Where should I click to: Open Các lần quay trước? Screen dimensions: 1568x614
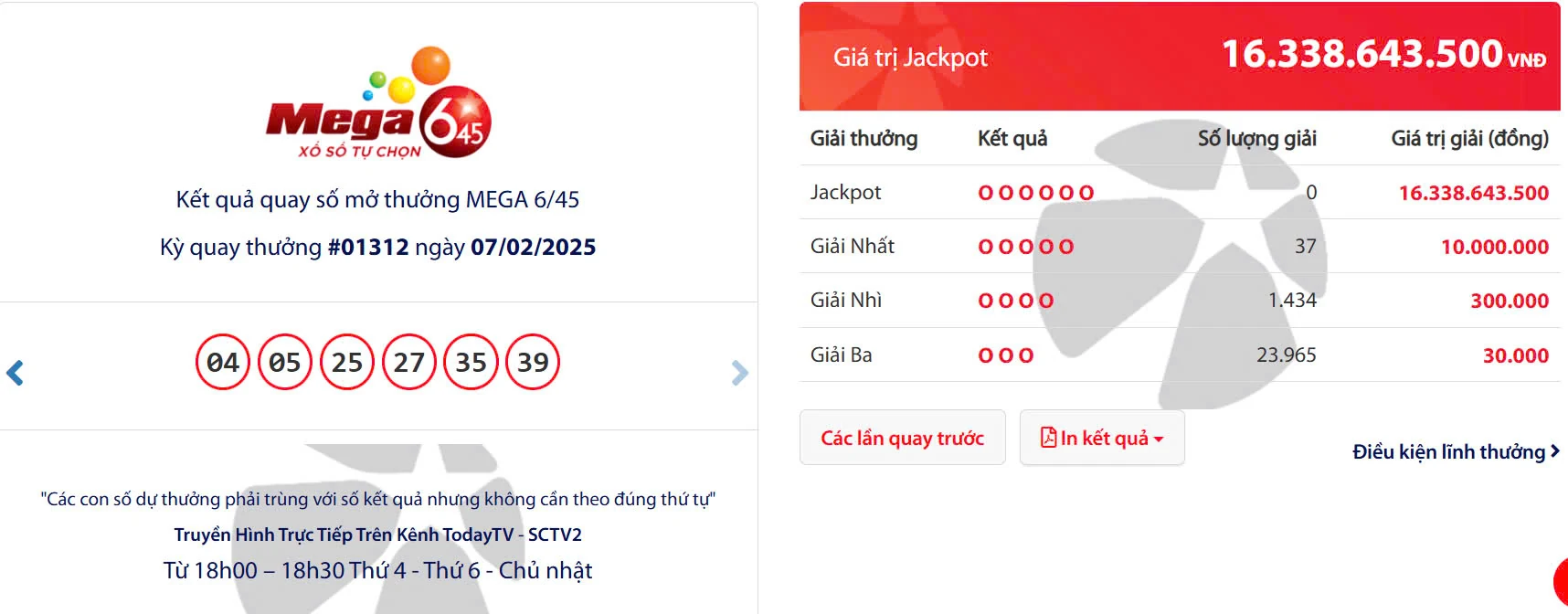point(903,438)
